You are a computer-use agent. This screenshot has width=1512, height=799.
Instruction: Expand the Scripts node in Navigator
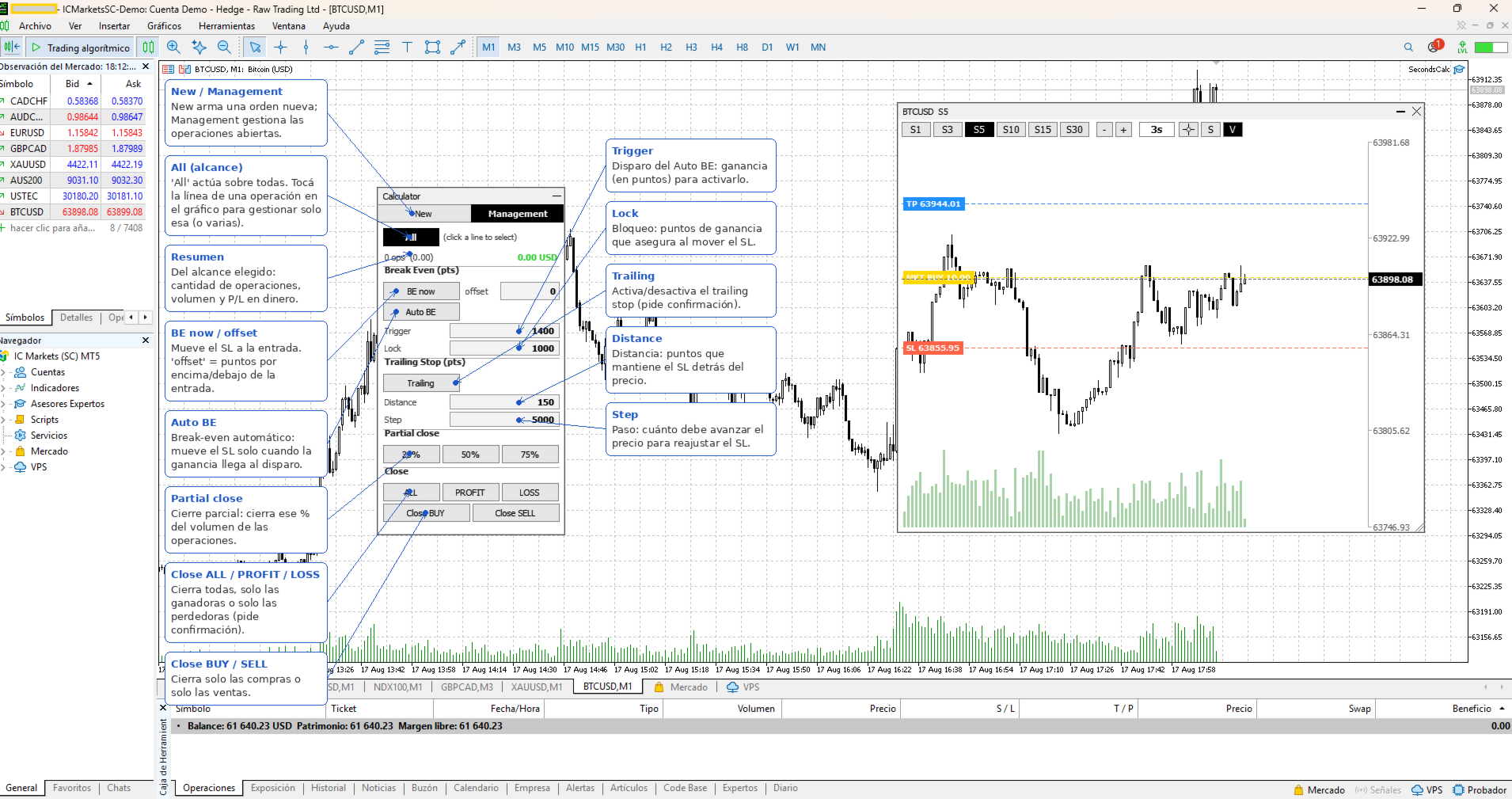(x=4, y=420)
